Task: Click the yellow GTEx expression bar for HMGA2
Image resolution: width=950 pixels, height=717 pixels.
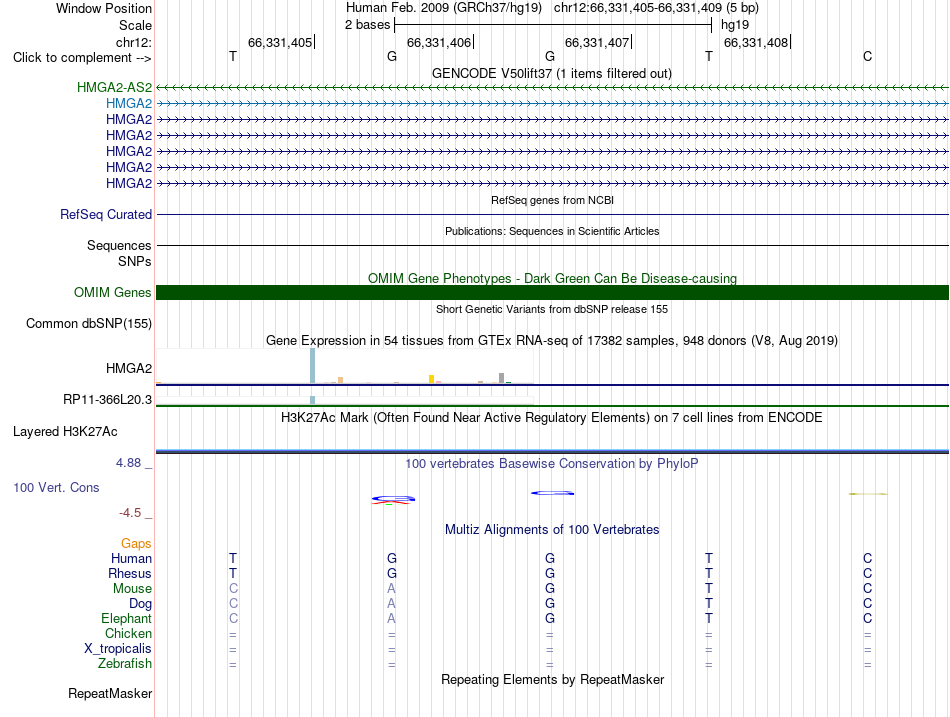Action: pos(431,379)
